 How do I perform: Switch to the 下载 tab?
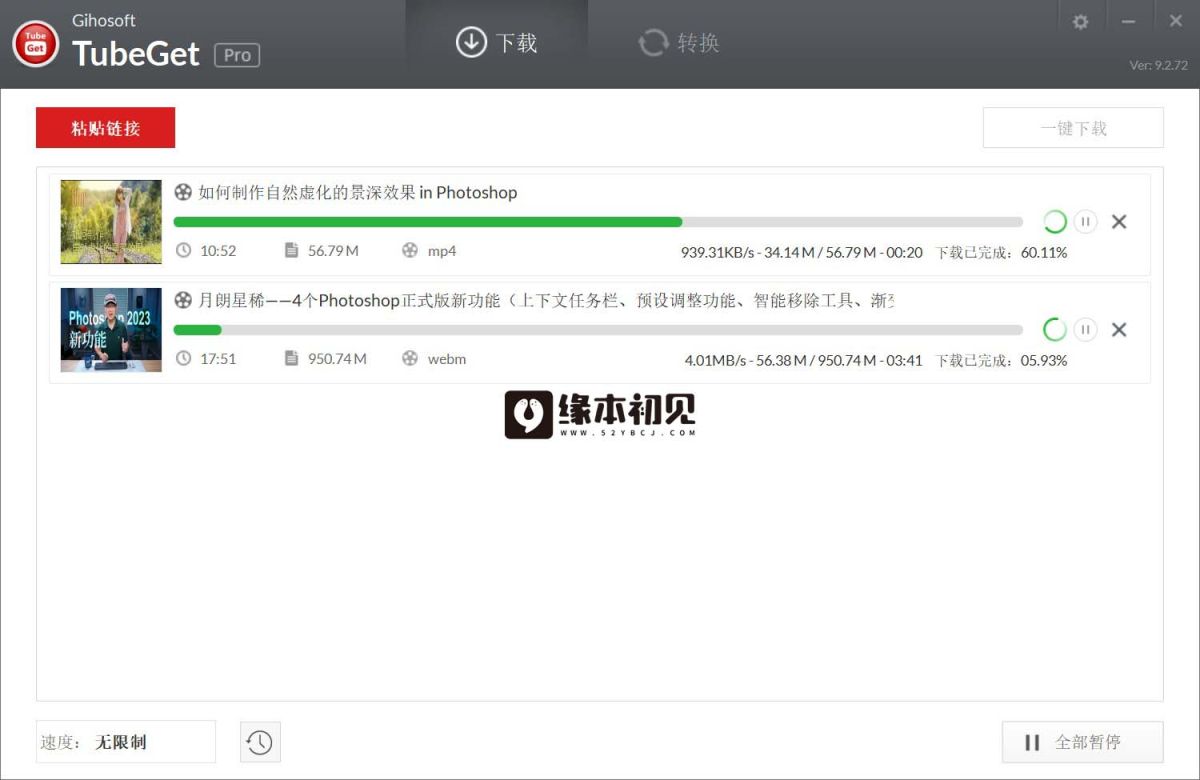pyautogui.click(x=497, y=43)
